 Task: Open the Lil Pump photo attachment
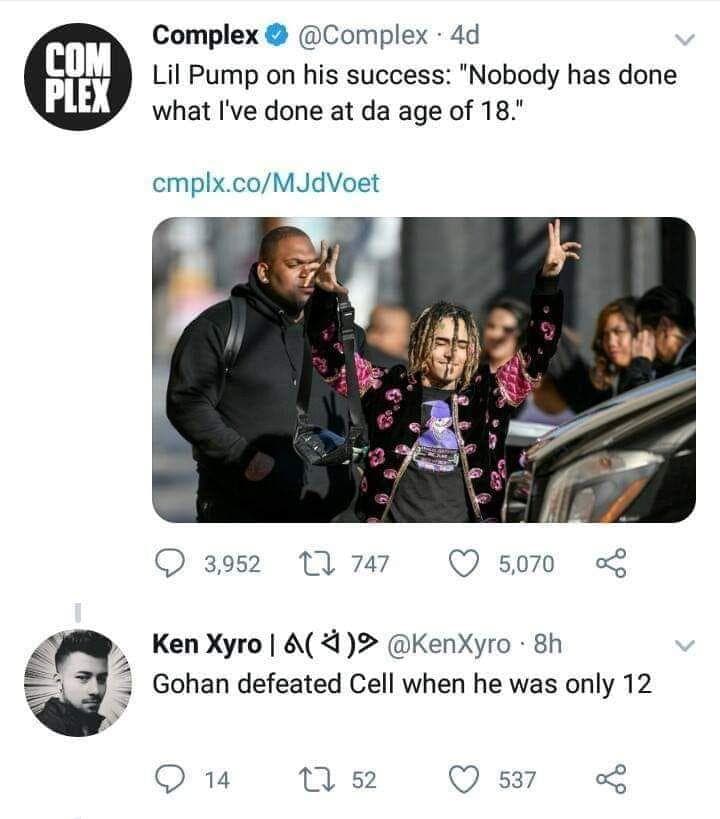click(423, 369)
